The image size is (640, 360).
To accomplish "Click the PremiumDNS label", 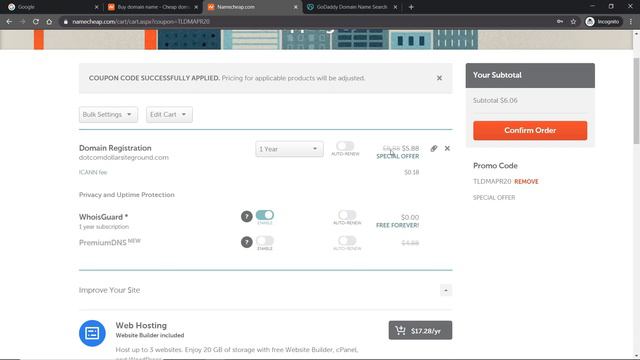I will [103, 242].
